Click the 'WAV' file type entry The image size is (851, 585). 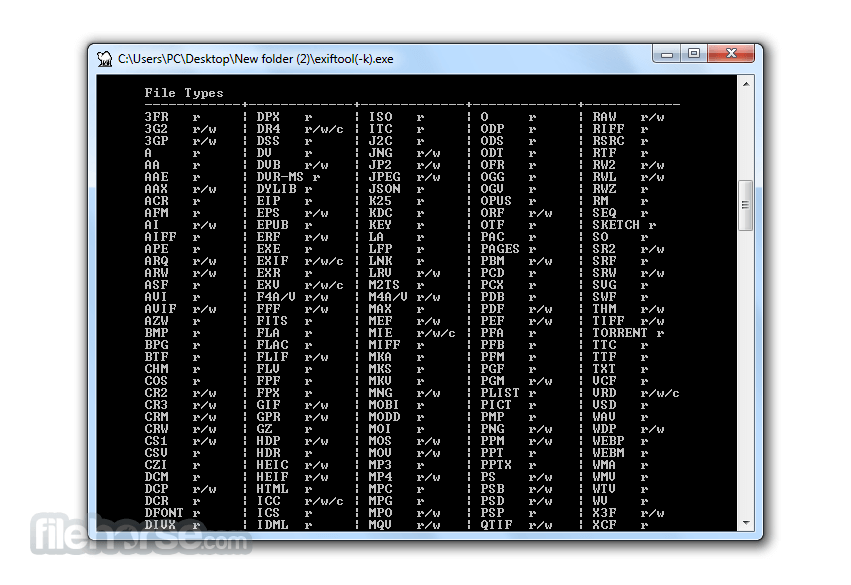coord(605,417)
